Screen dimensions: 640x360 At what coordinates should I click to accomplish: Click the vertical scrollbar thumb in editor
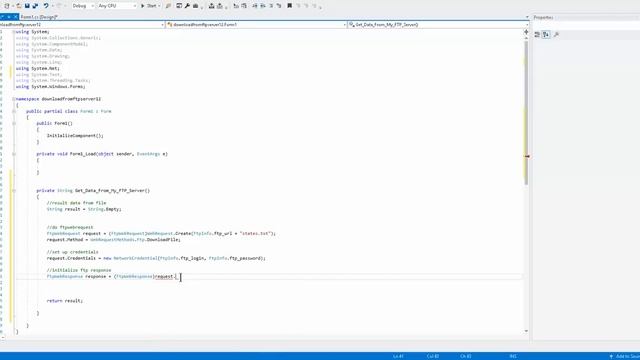tap(526, 113)
